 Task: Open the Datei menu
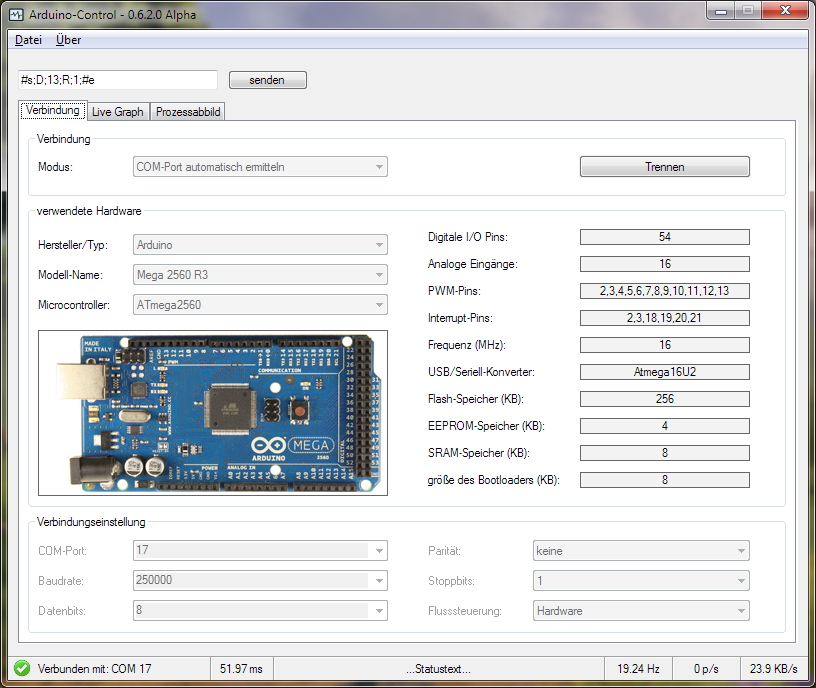click(28, 40)
